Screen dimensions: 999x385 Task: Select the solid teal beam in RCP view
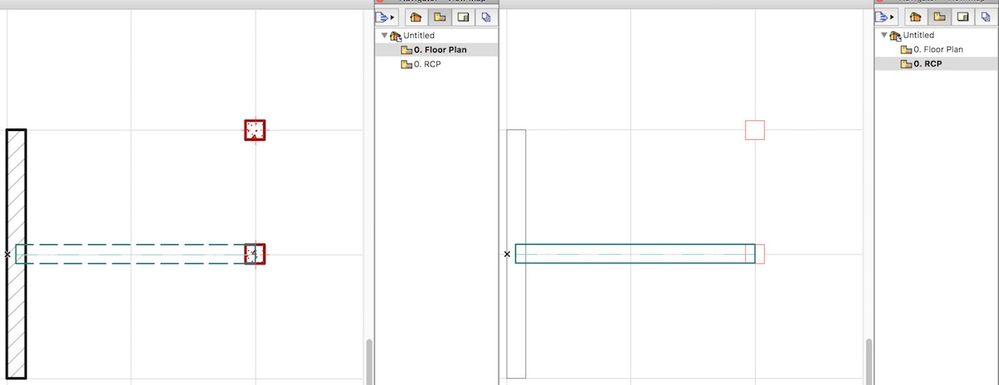coord(635,254)
